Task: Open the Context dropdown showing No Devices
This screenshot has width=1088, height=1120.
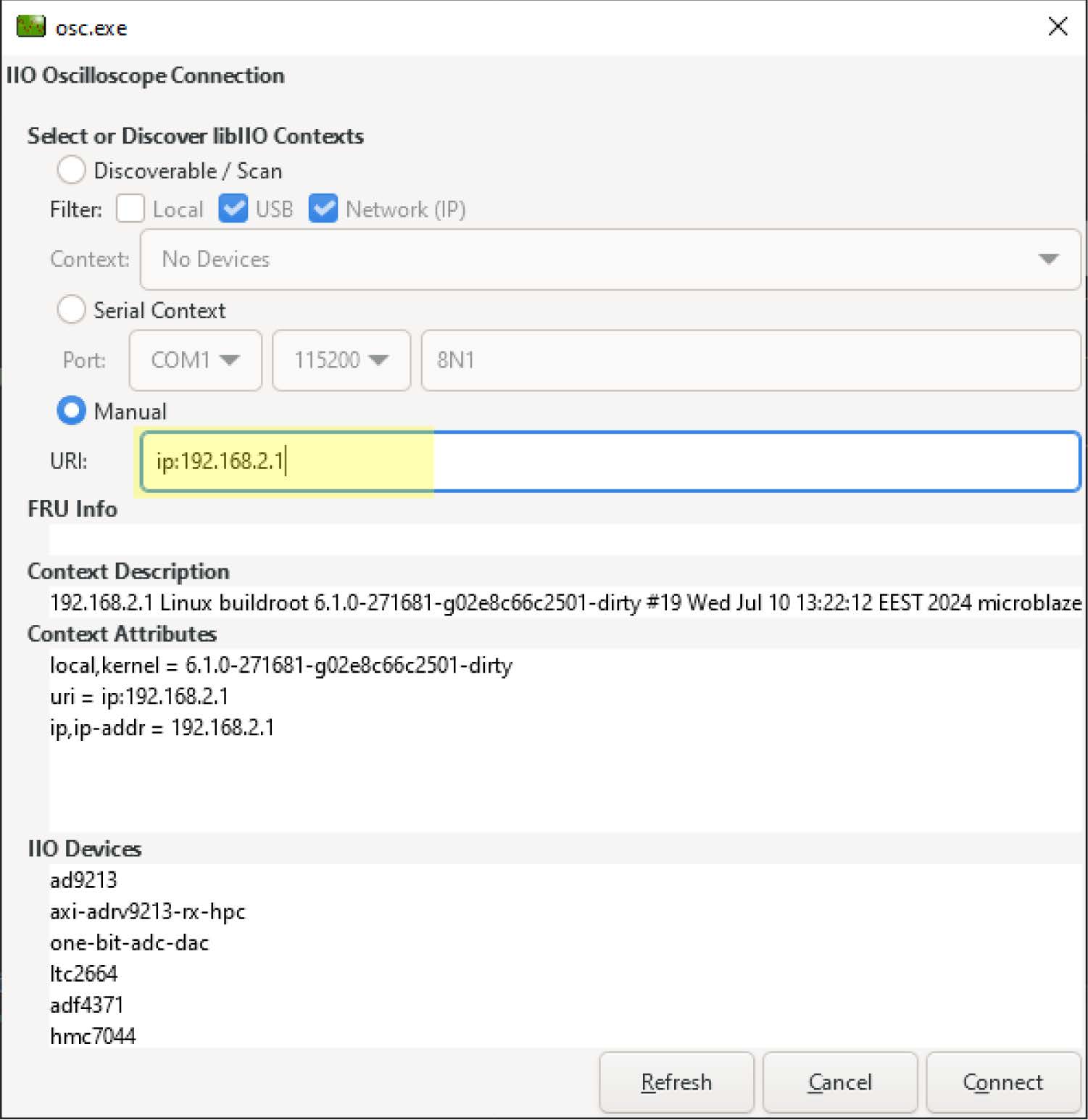Action: [x=610, y=260]
